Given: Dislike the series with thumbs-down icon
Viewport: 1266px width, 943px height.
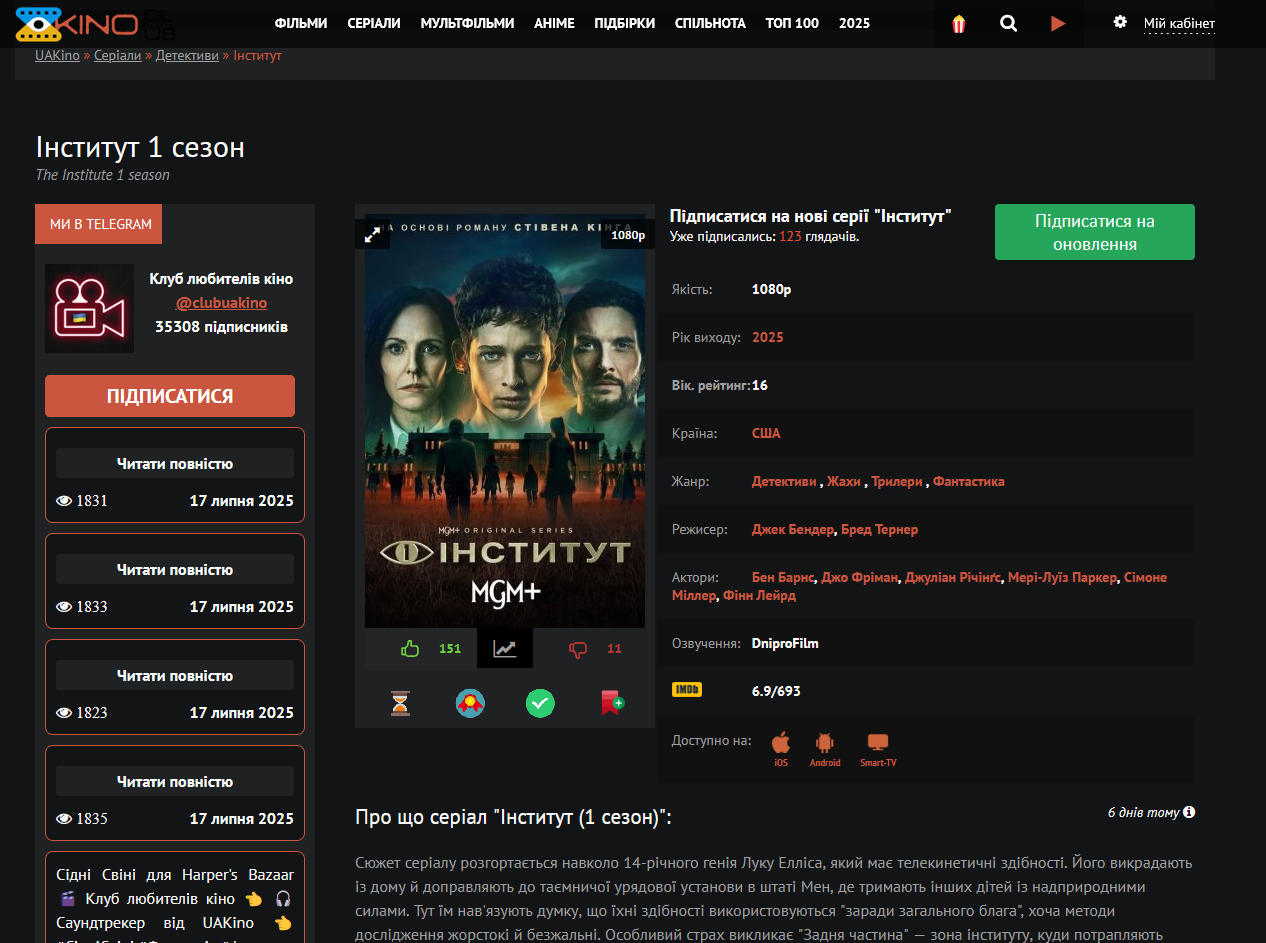Looking at the screenshot, I should point(577,649).
